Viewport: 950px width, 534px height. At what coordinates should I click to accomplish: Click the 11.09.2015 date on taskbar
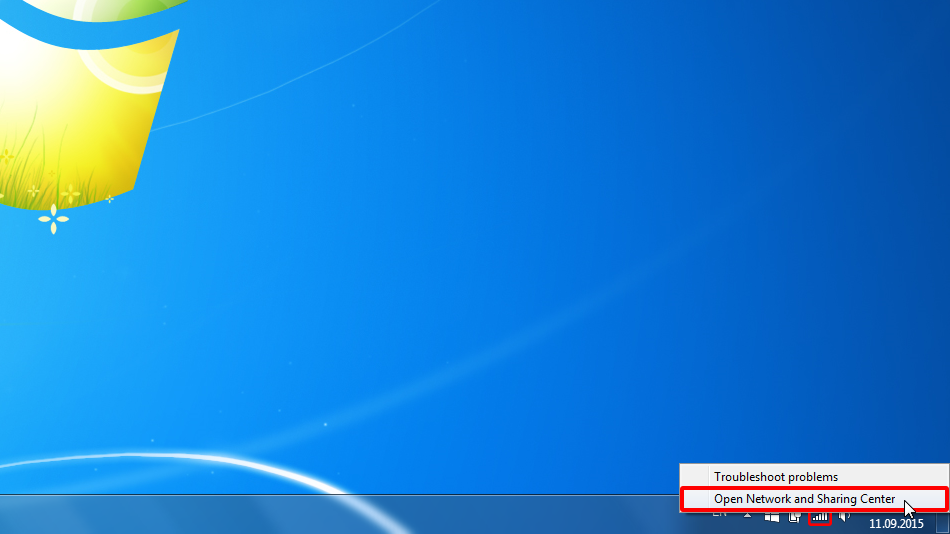pyautogui.click(x=896, y=523)
